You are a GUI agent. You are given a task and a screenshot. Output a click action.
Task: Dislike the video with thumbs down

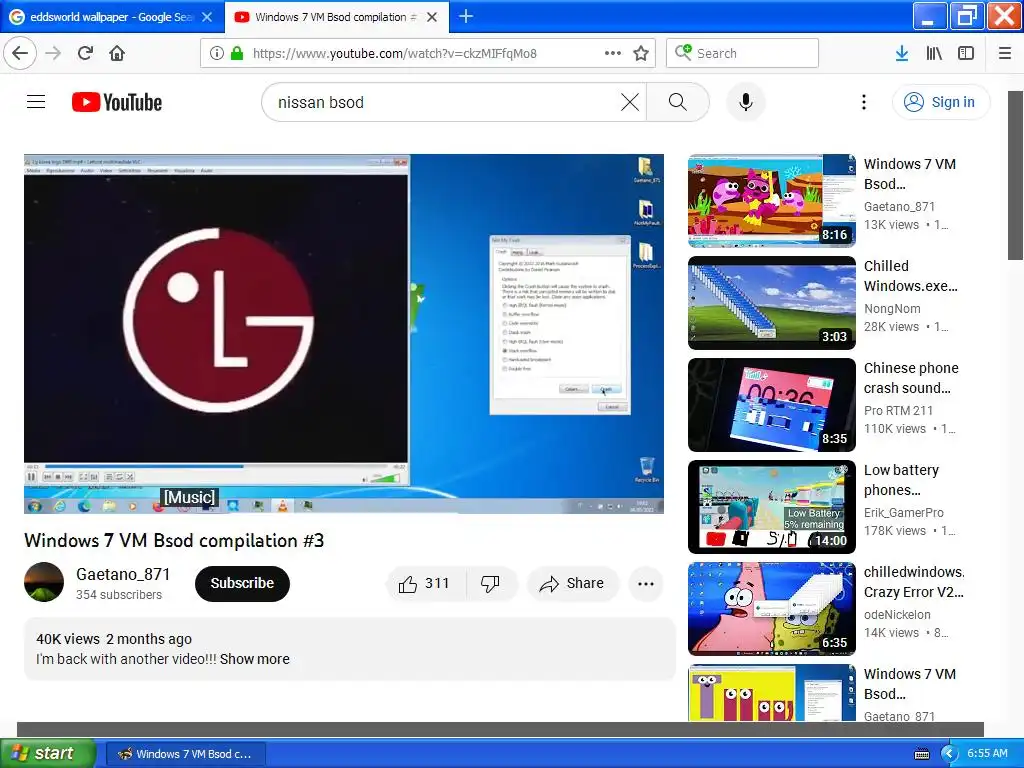[x=490, y=584]
